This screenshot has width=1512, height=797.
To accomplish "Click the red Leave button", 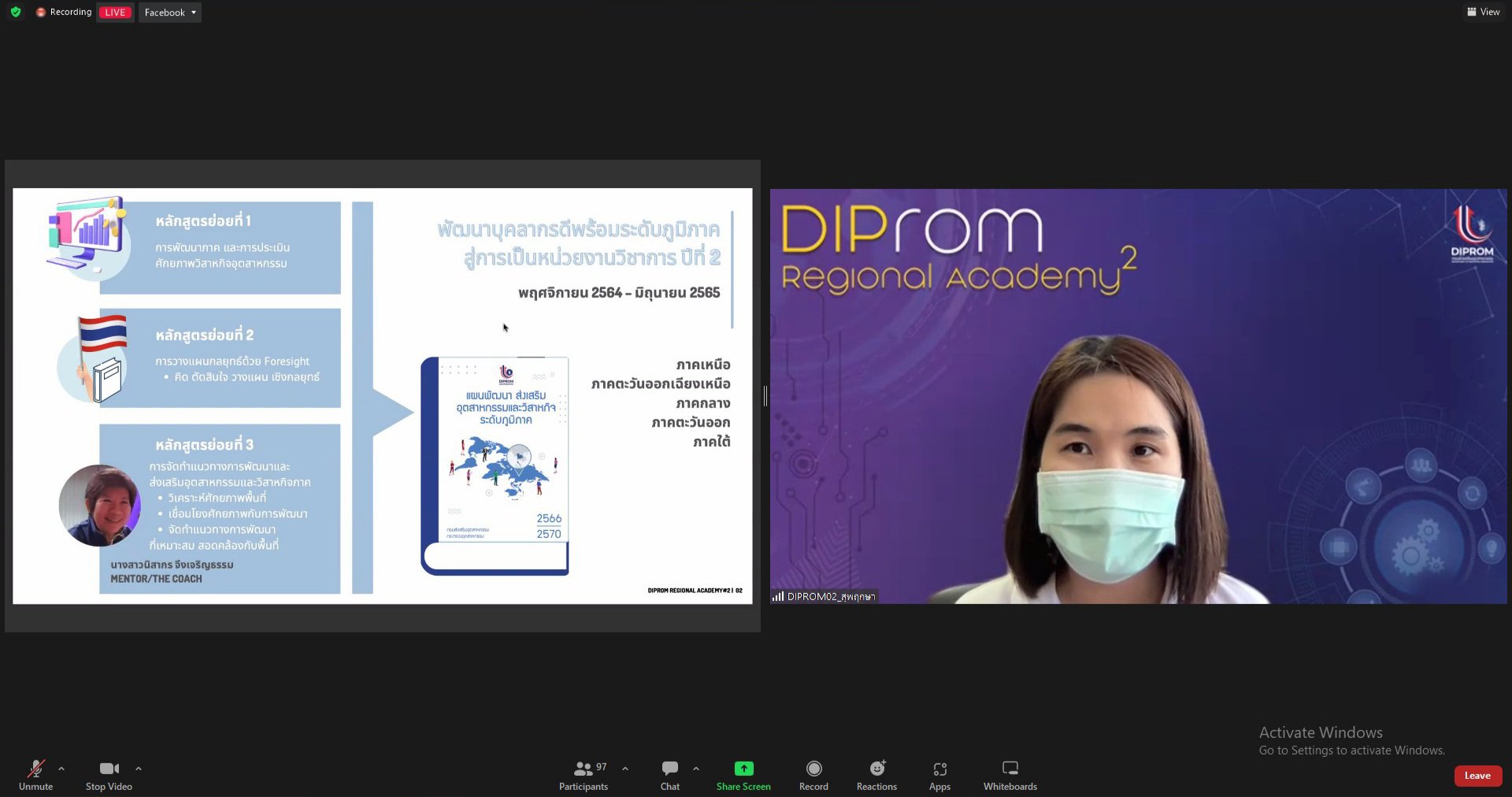I will (1477, 776).
